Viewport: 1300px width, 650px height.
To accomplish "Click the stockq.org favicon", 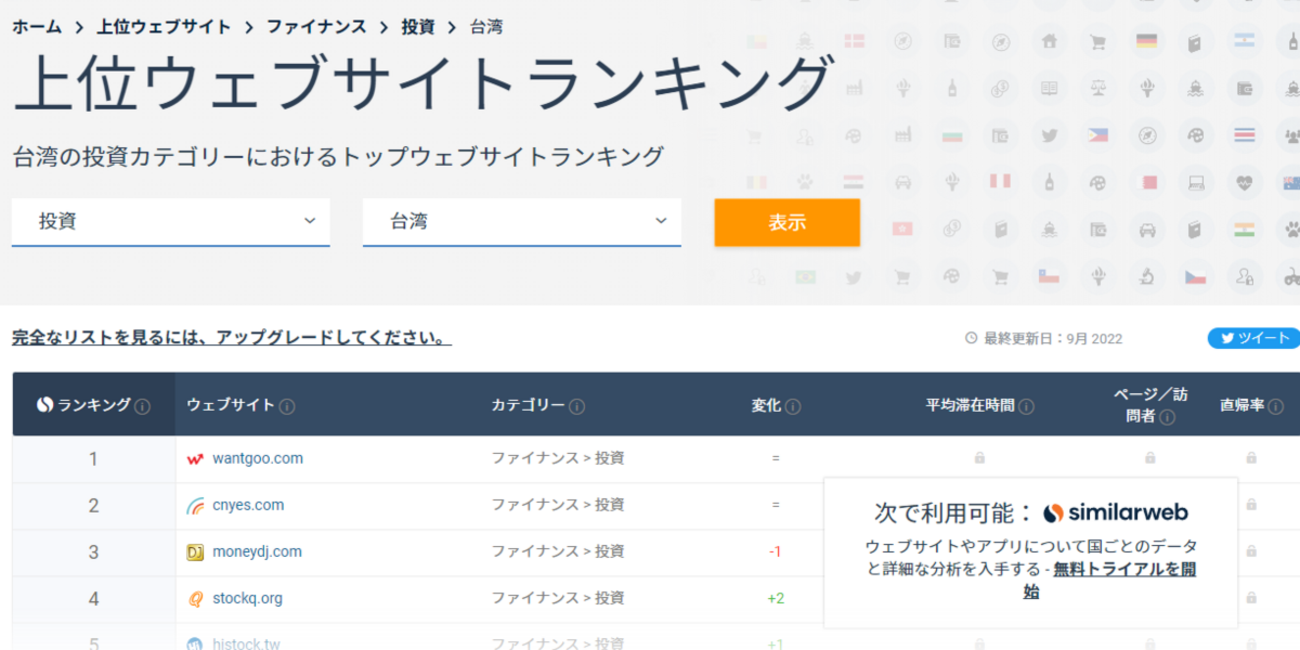I will 195,599.
